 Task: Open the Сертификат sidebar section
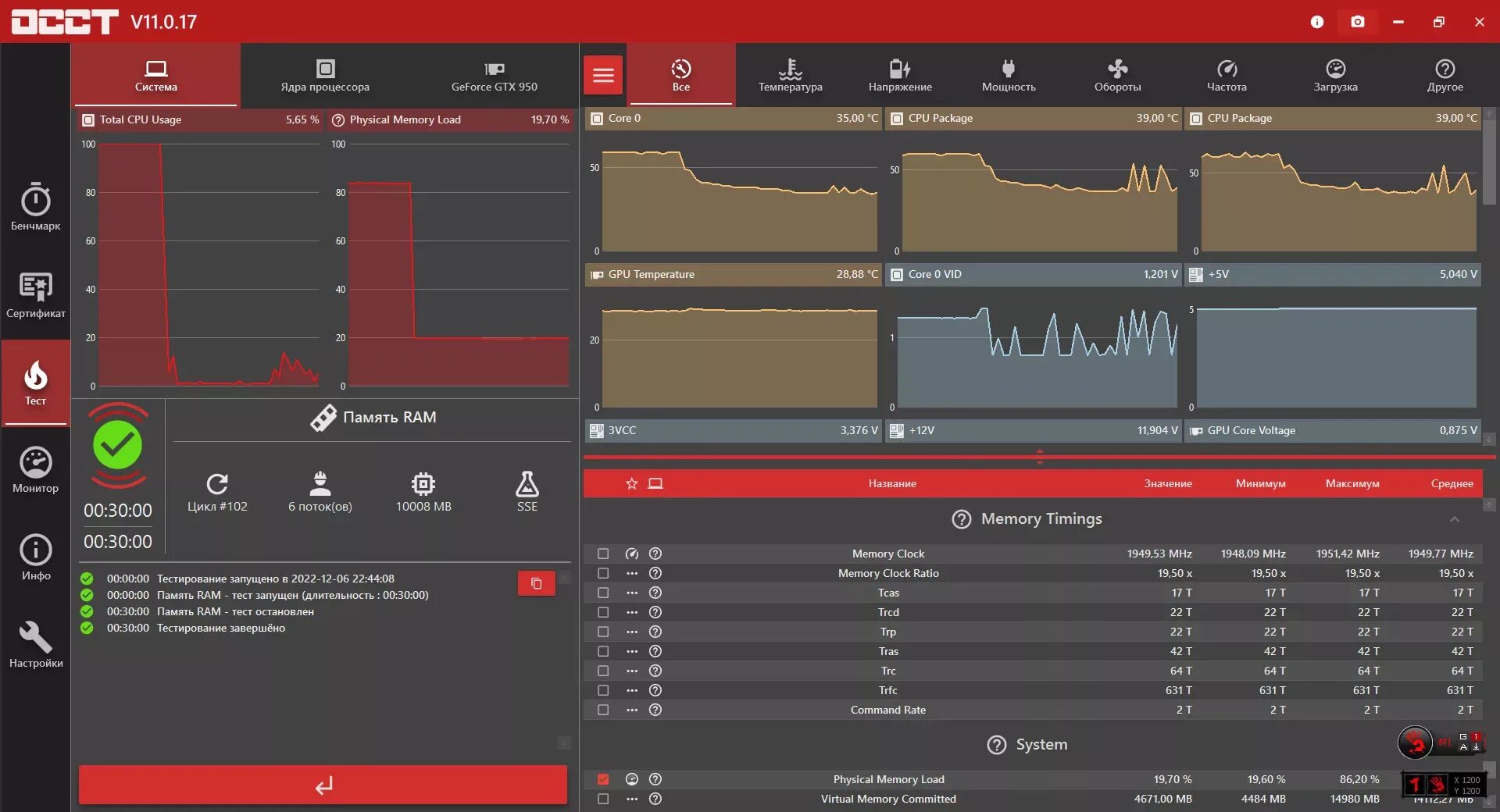[x=35, y=295]
